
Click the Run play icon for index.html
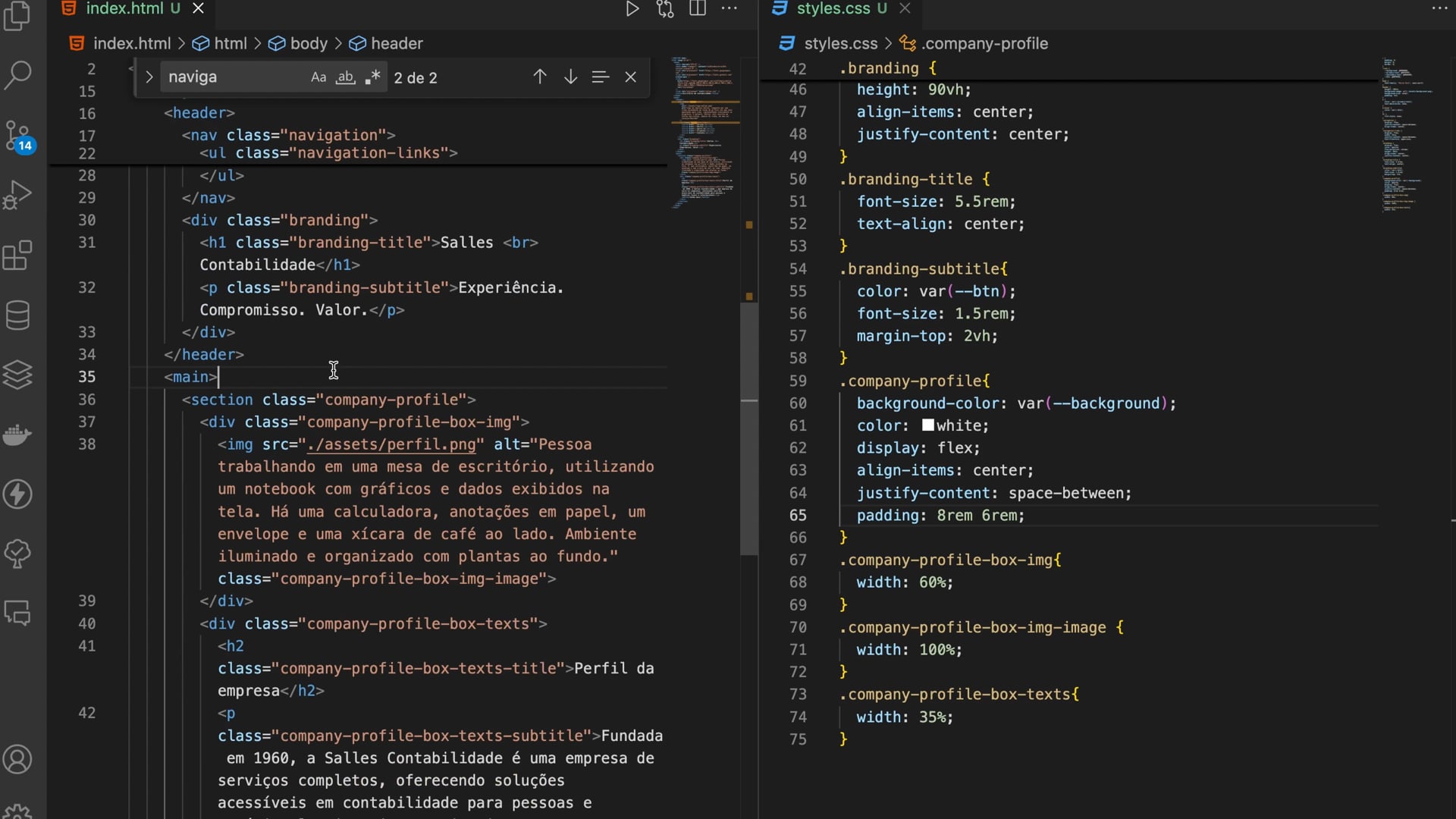[632, 9]
